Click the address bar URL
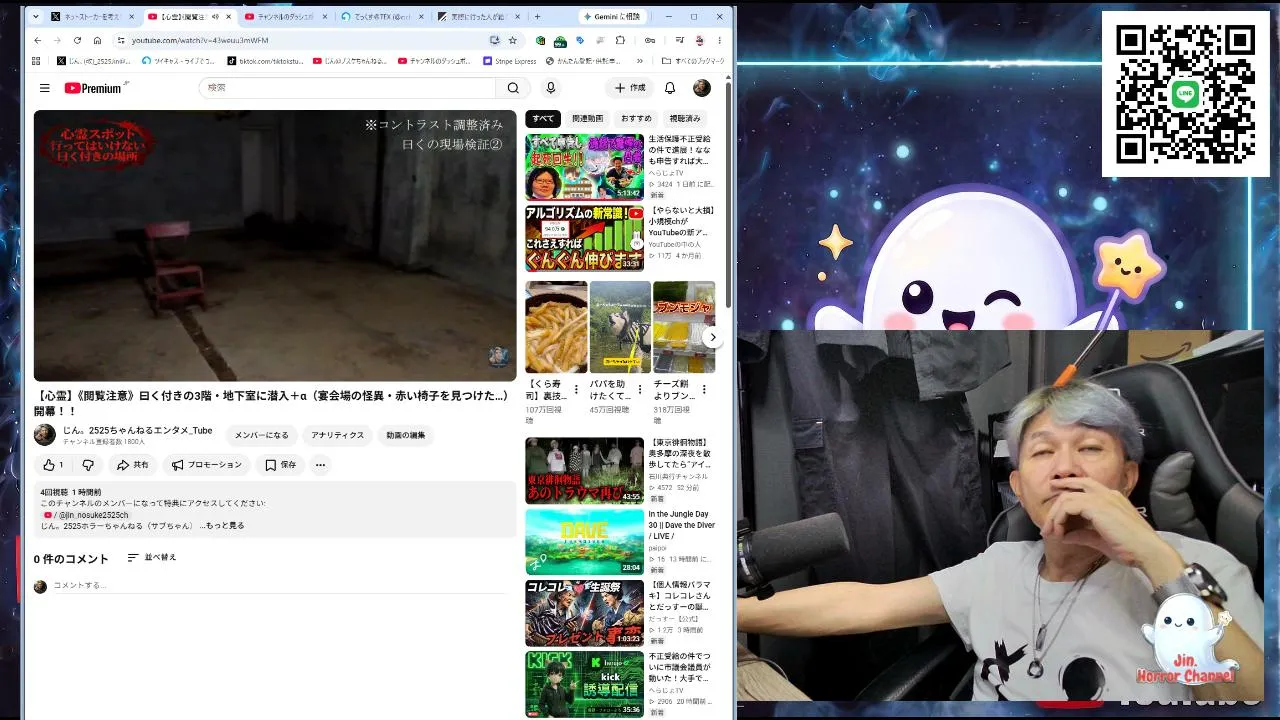Image resolution: width=1280 pixels, height=720 pixels. 200,40
